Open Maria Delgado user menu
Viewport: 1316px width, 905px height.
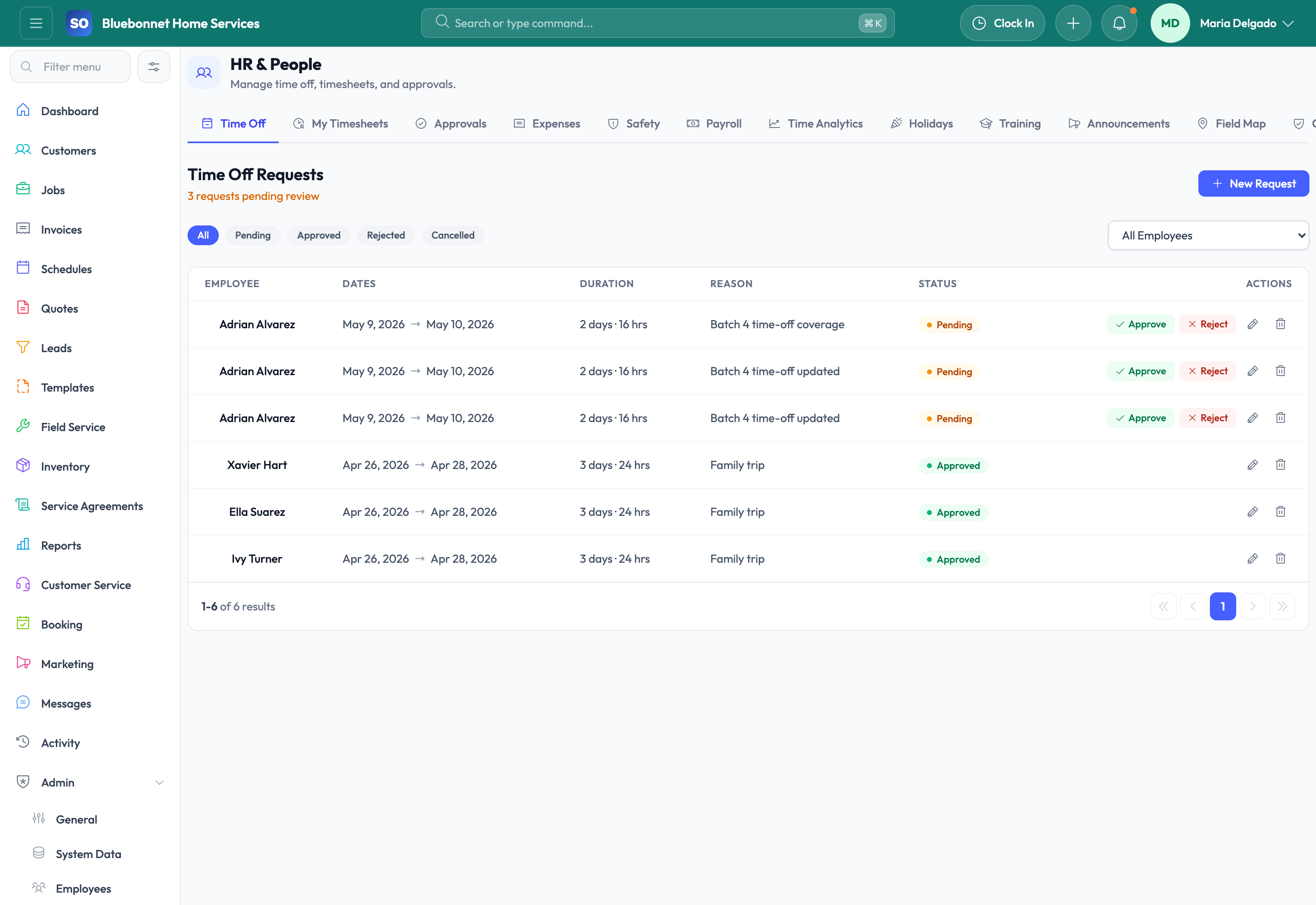(x=1247, y=23)
